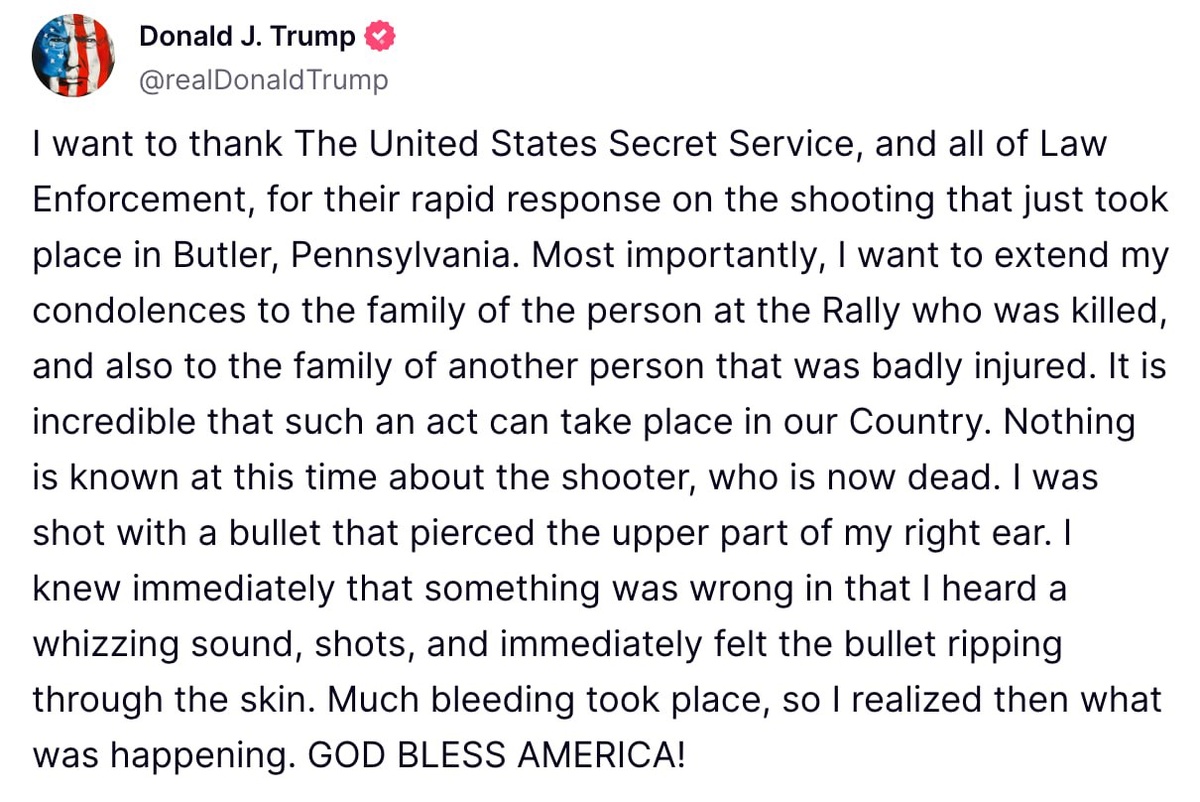The height and width of the screenshot is (802, 1200).
Task: Click the red verified checkmark badge
Action: (381, 38)
